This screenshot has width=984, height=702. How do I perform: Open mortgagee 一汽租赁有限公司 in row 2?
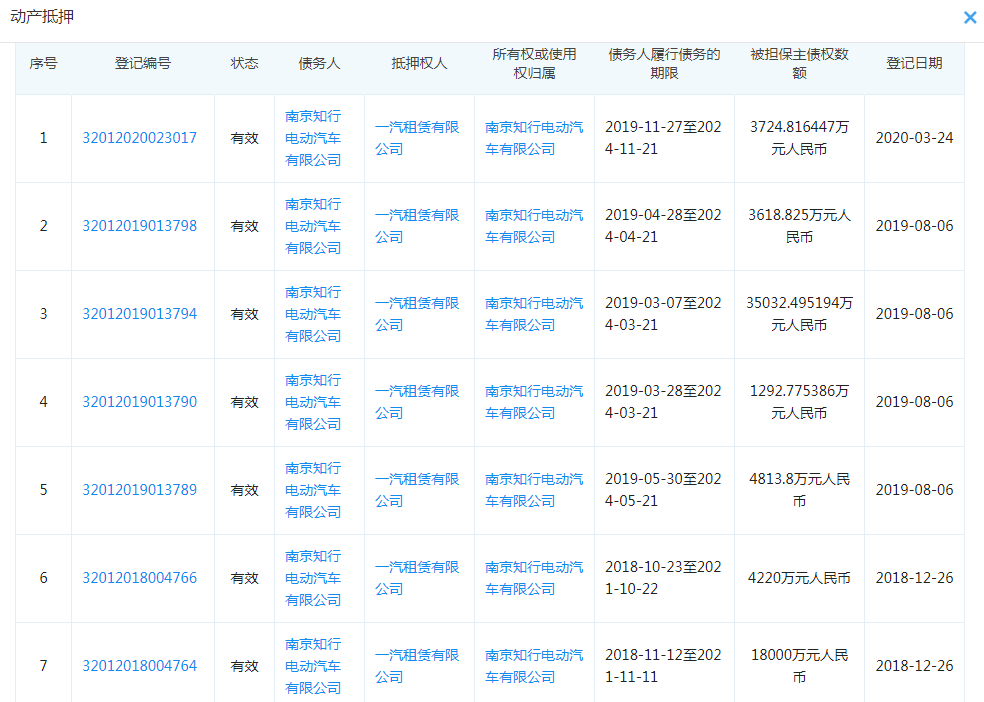(x=417, y=226)
